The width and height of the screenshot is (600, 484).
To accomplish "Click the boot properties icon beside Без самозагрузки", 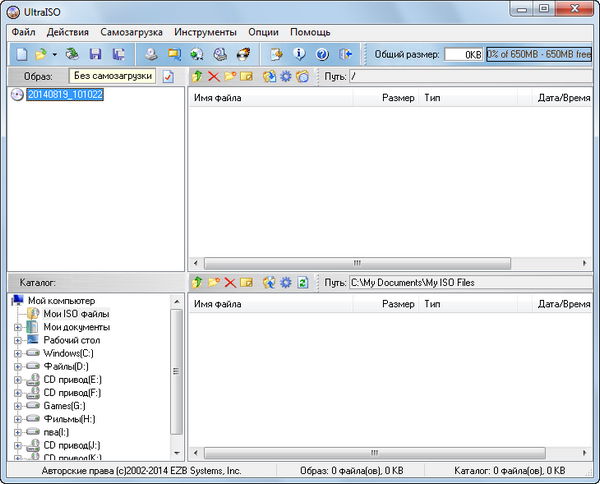I will (x=168, y=76).
